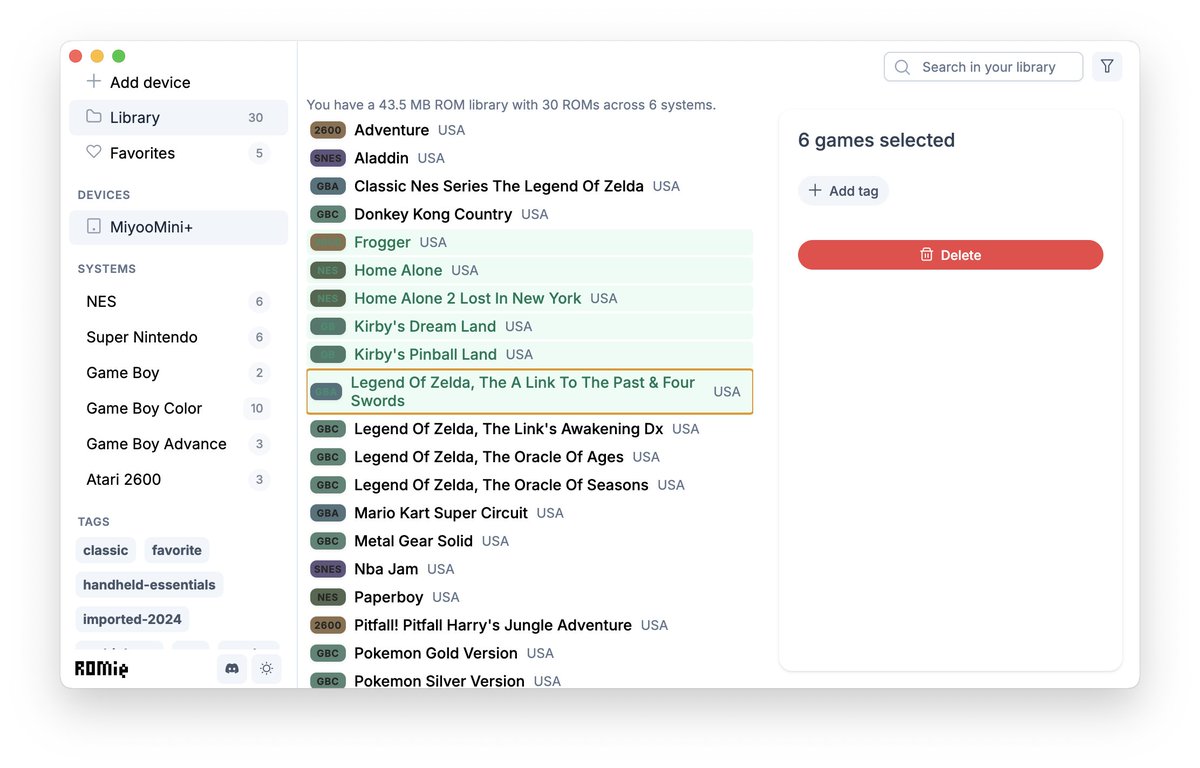
Task: Click the trash icon on Delete button
Action: pos(927,255)
